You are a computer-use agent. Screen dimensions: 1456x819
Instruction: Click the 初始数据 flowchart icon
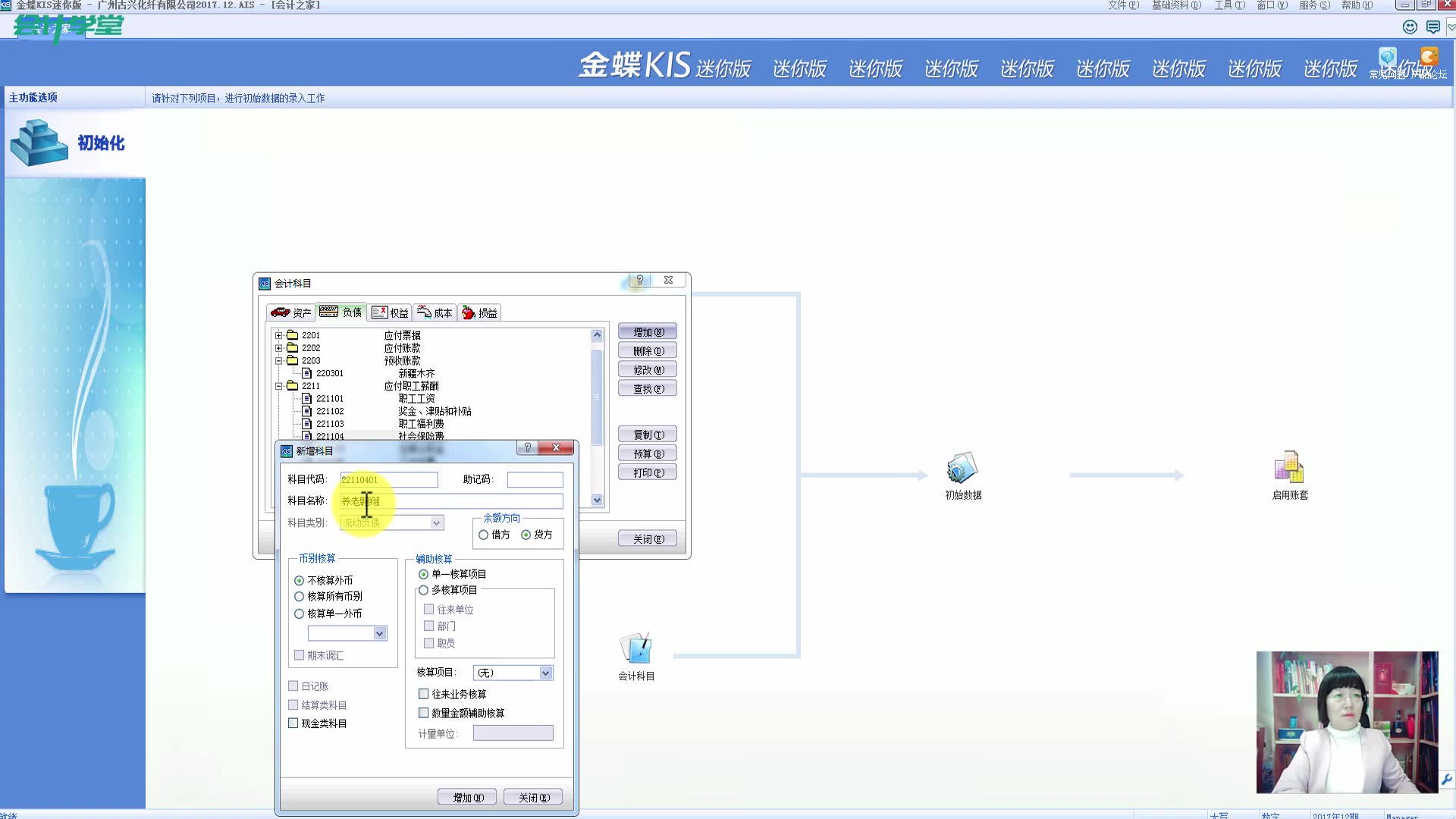click(x=962, y=469)
